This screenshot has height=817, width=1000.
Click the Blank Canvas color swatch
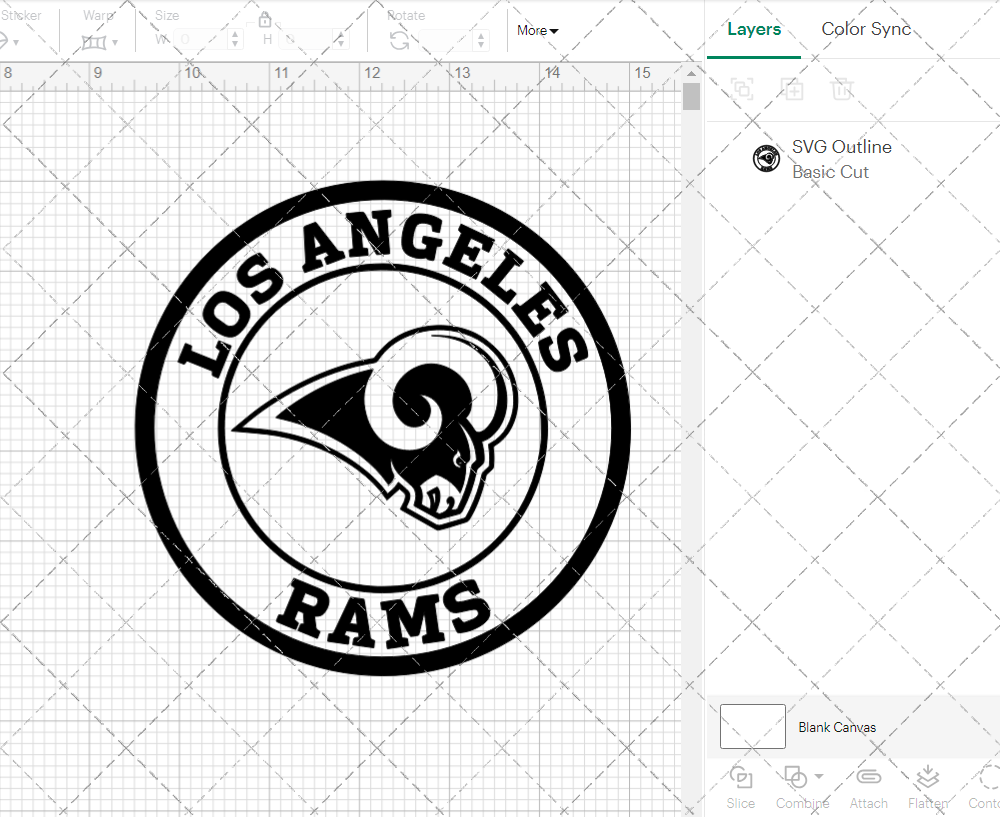752,727
